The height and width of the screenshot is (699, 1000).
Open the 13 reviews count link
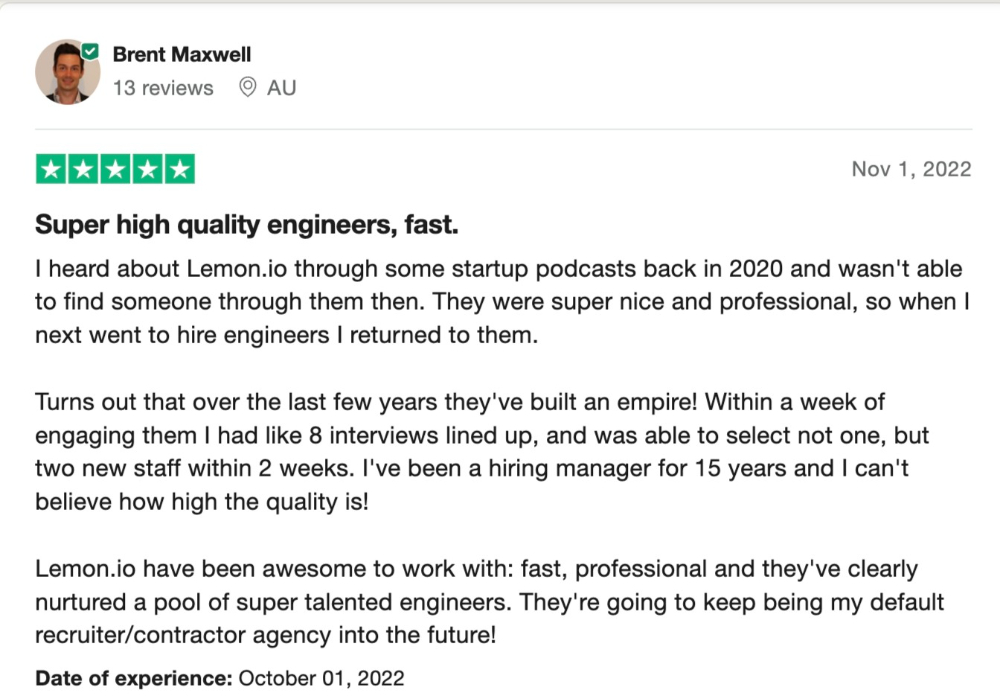(x=163, y=87)
